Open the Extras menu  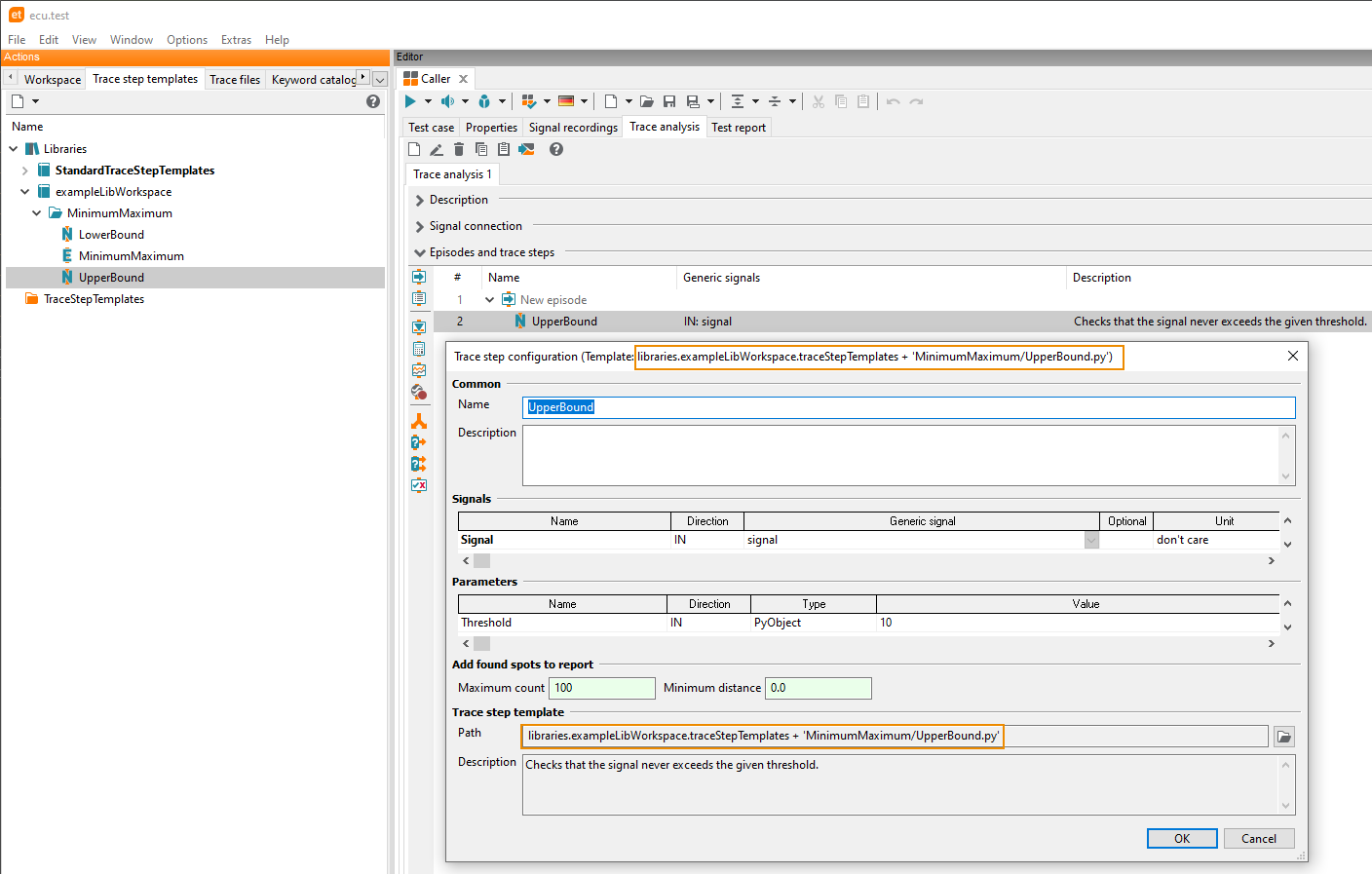[236, 40]
